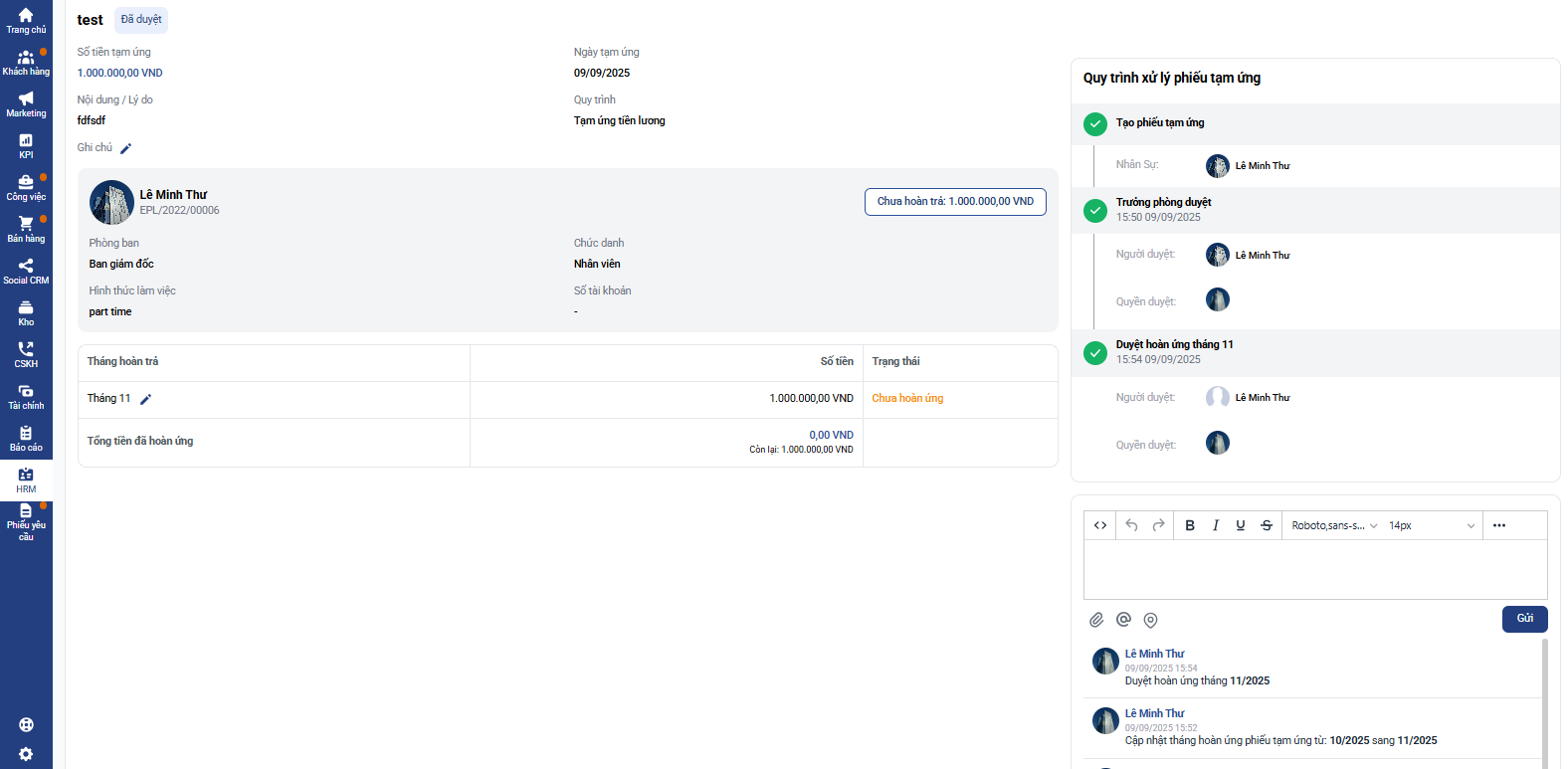Click the mention @ icon
Screen dimensions: 1568x769
coord(1123,620)
